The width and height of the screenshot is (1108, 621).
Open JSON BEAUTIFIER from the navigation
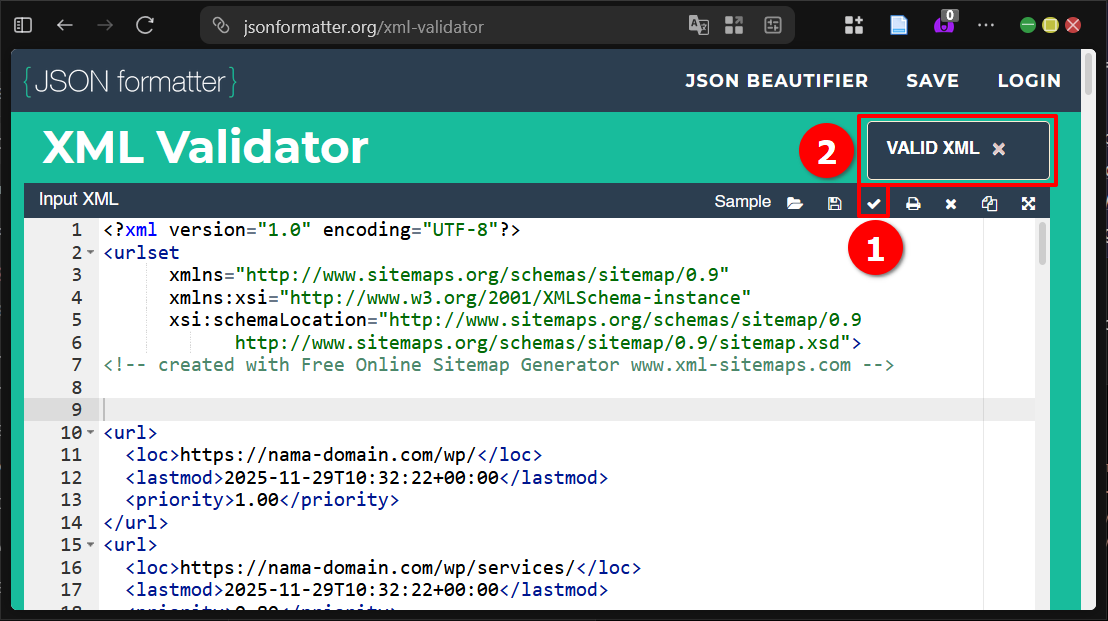tap(777, 81)
